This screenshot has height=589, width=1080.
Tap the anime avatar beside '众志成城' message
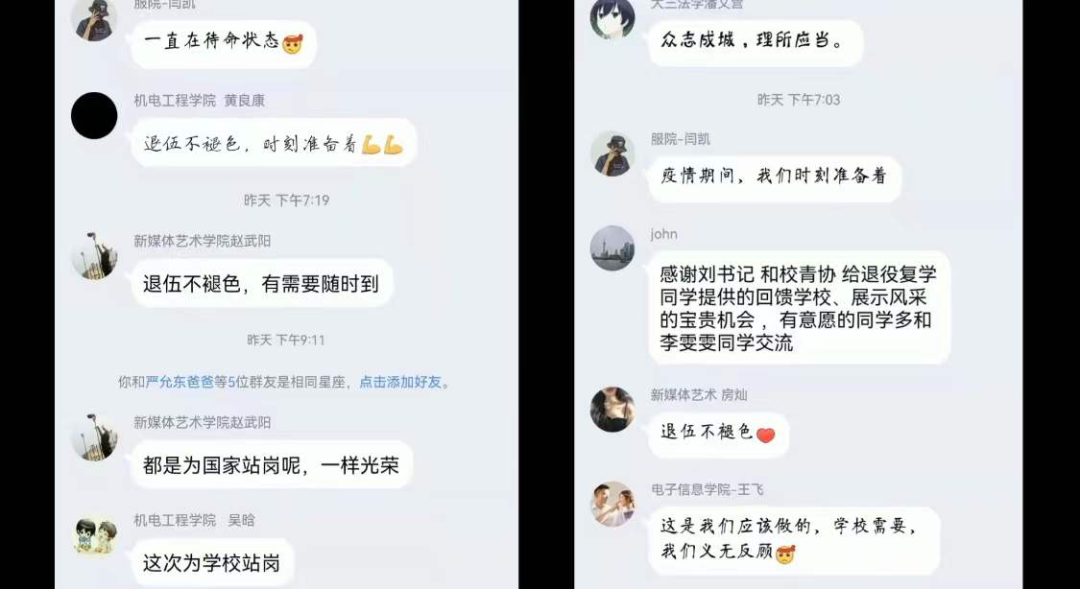612,18
